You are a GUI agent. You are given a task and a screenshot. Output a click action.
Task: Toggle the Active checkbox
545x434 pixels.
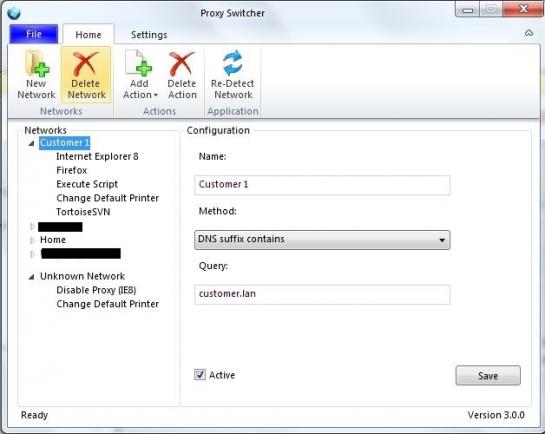coord(200,375)
